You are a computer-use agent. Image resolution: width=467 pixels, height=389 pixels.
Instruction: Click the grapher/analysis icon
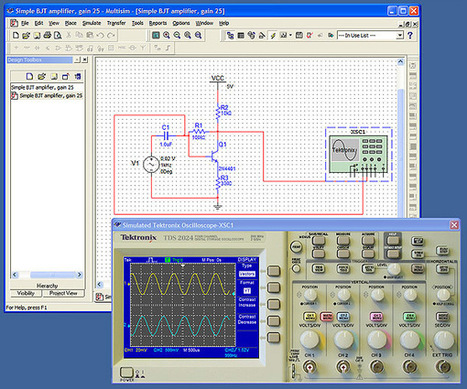click(283, 35)
